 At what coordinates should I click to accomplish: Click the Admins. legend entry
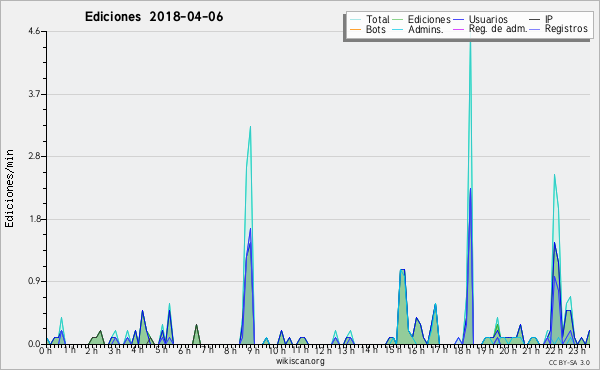tap(418, 29)
